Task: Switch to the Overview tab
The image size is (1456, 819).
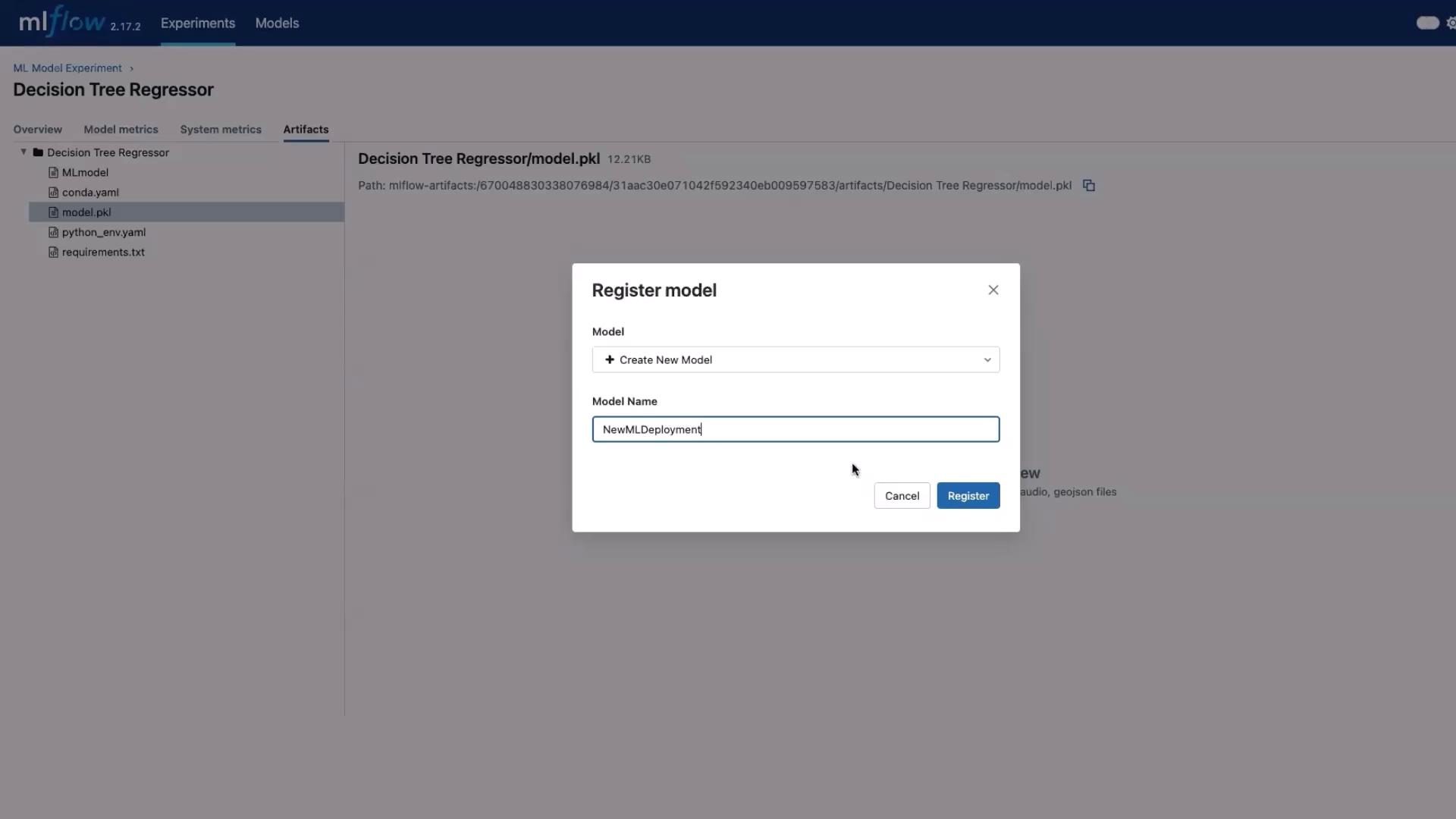Action: pyautogui.click(x=37, y=130)
